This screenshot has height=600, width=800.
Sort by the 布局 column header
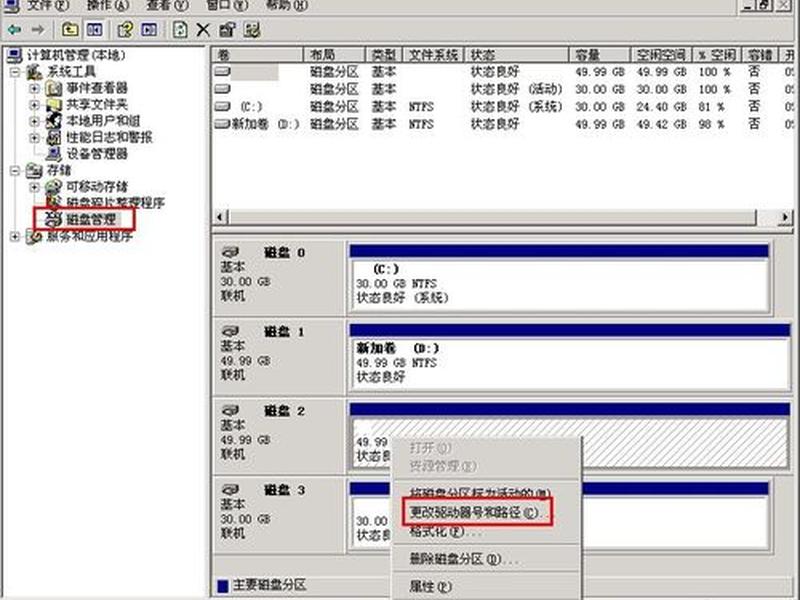pos(334,55)
